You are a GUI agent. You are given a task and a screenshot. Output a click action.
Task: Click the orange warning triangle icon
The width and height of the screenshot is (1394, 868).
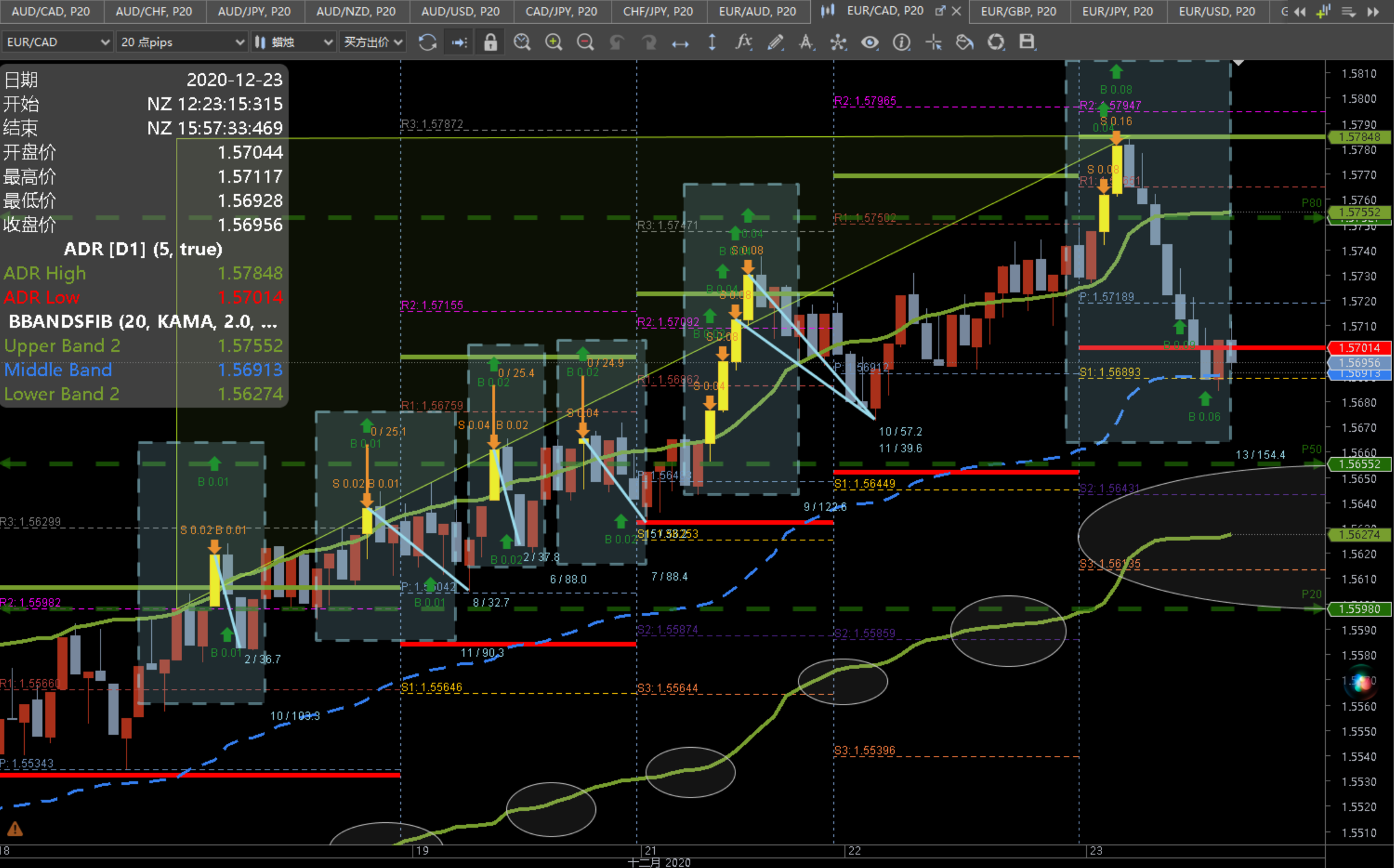click(x=15, y=828)
